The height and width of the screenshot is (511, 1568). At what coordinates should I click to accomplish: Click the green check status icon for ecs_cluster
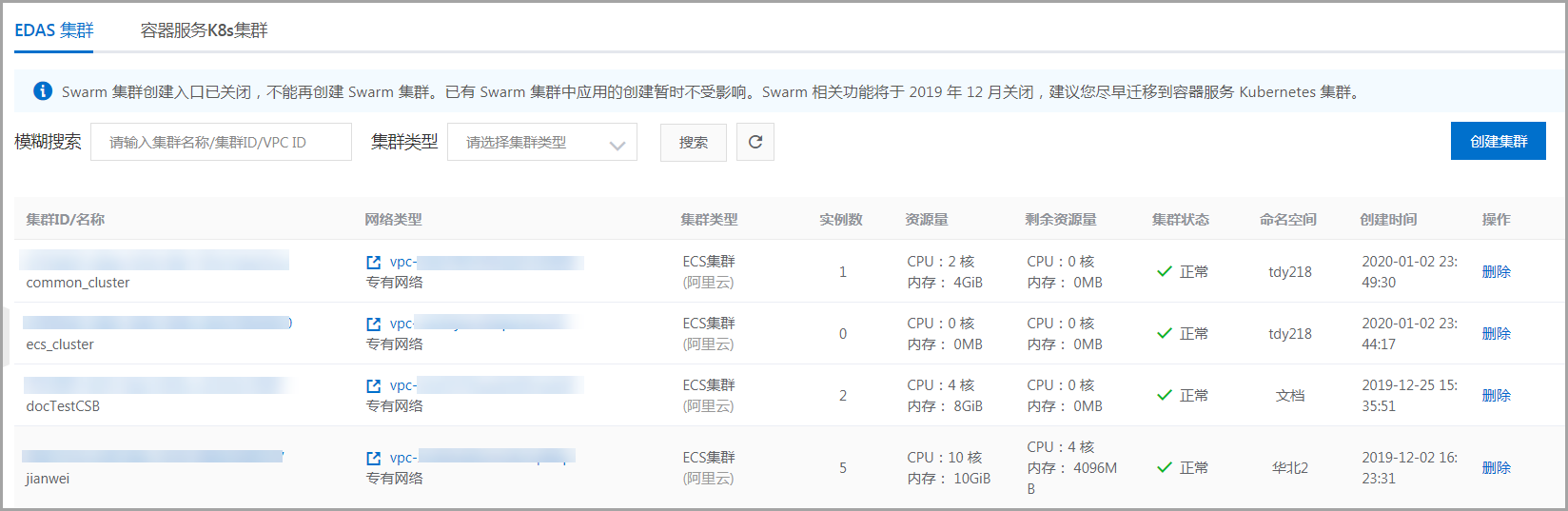point(1164,334)
